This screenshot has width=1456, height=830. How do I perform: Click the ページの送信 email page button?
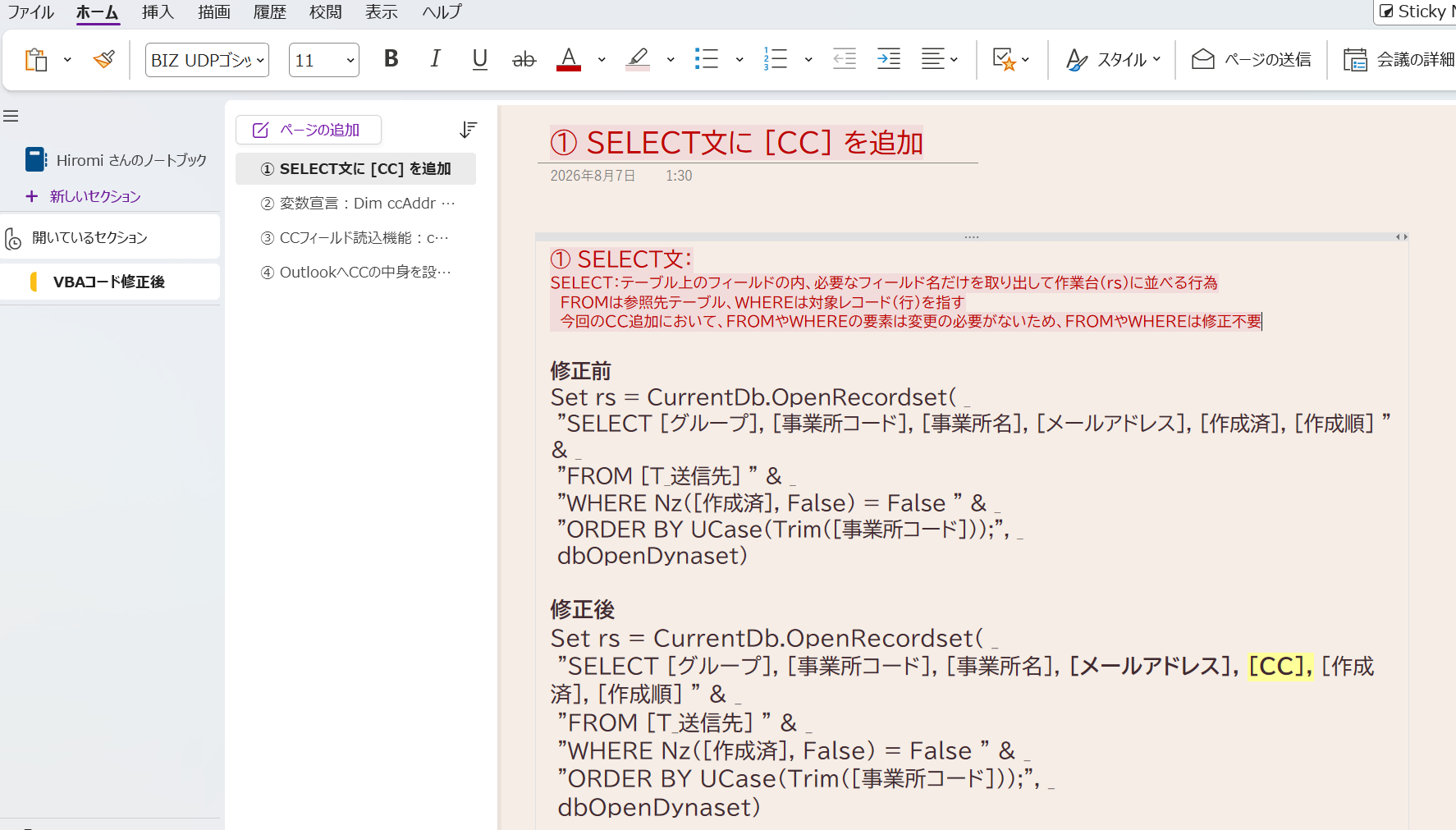pos(1252,59)
